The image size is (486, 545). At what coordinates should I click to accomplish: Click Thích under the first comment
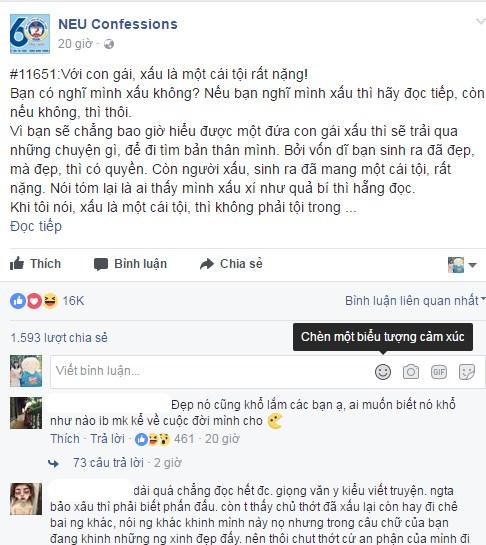(x=65, y=439)
